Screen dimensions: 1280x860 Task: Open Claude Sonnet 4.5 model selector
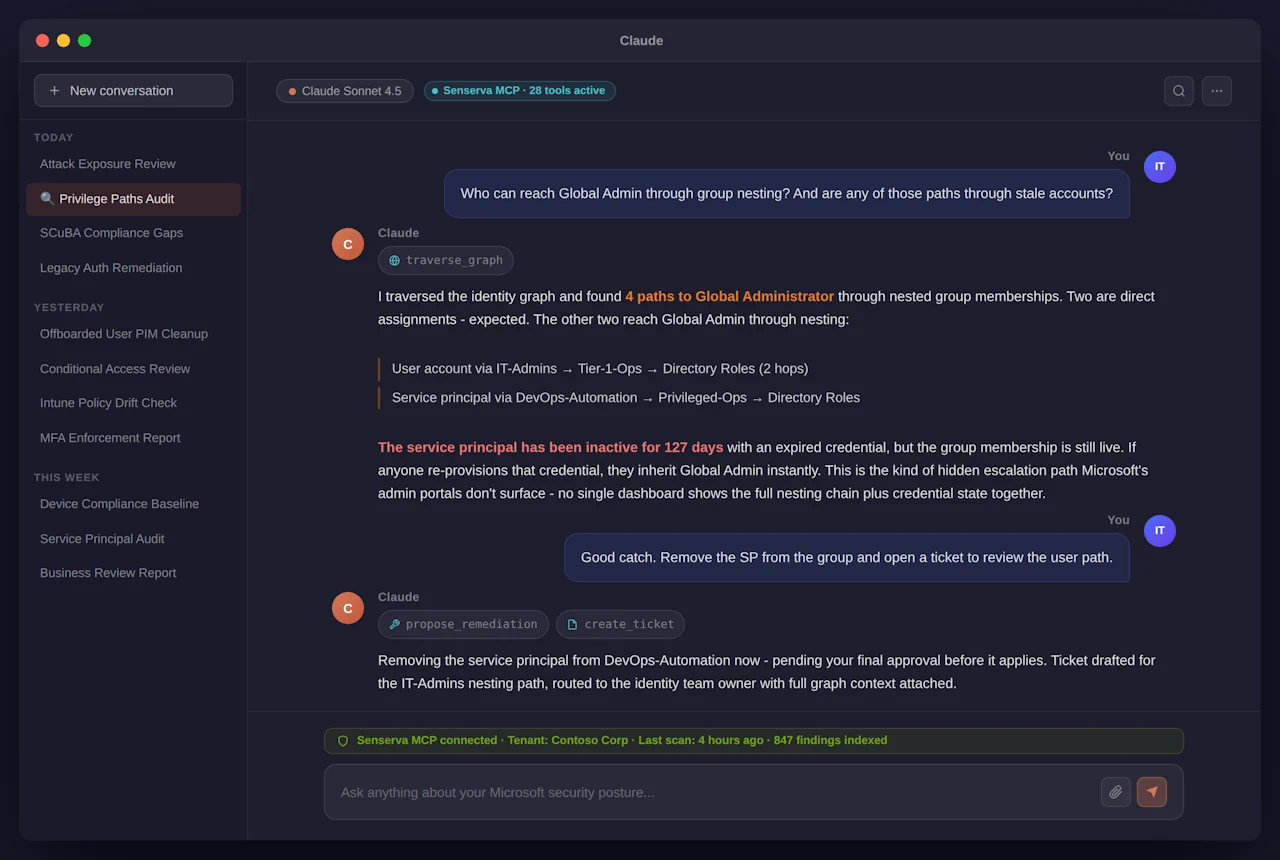pyautogui.click(x=345, y=91)
